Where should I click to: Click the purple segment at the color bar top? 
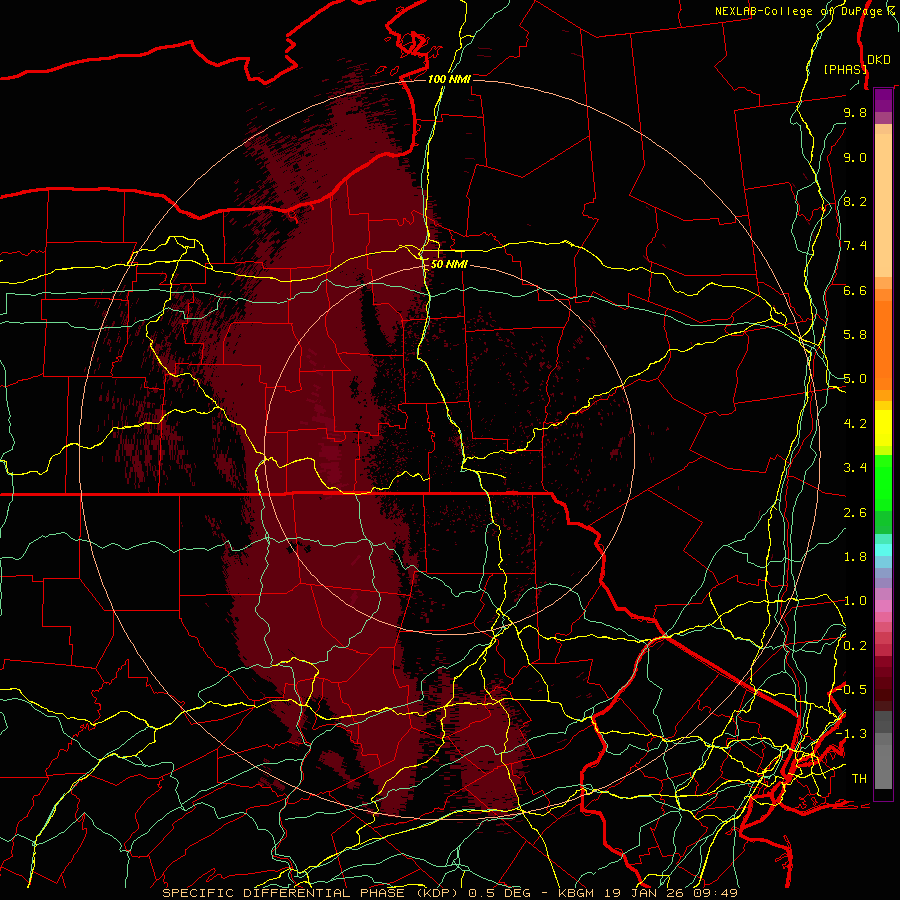[x=883, y=100]
